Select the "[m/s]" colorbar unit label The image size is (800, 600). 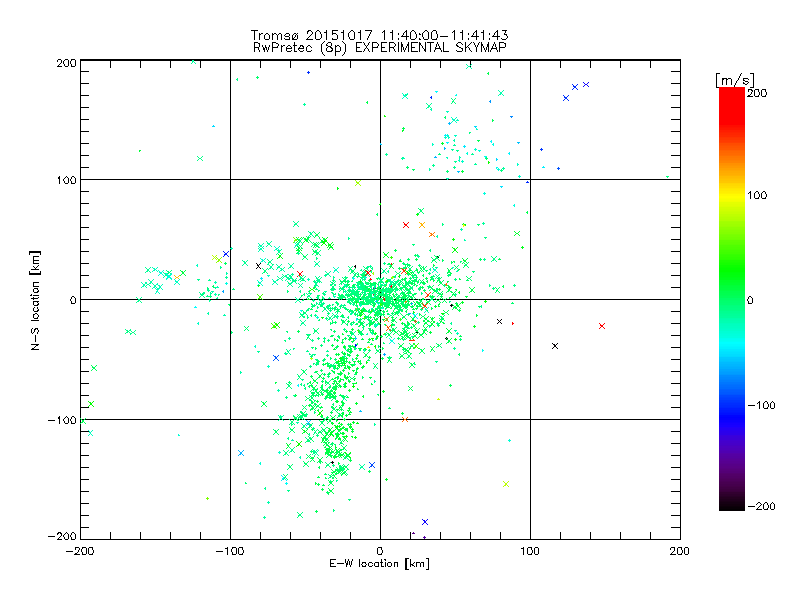tap(734, 80)
